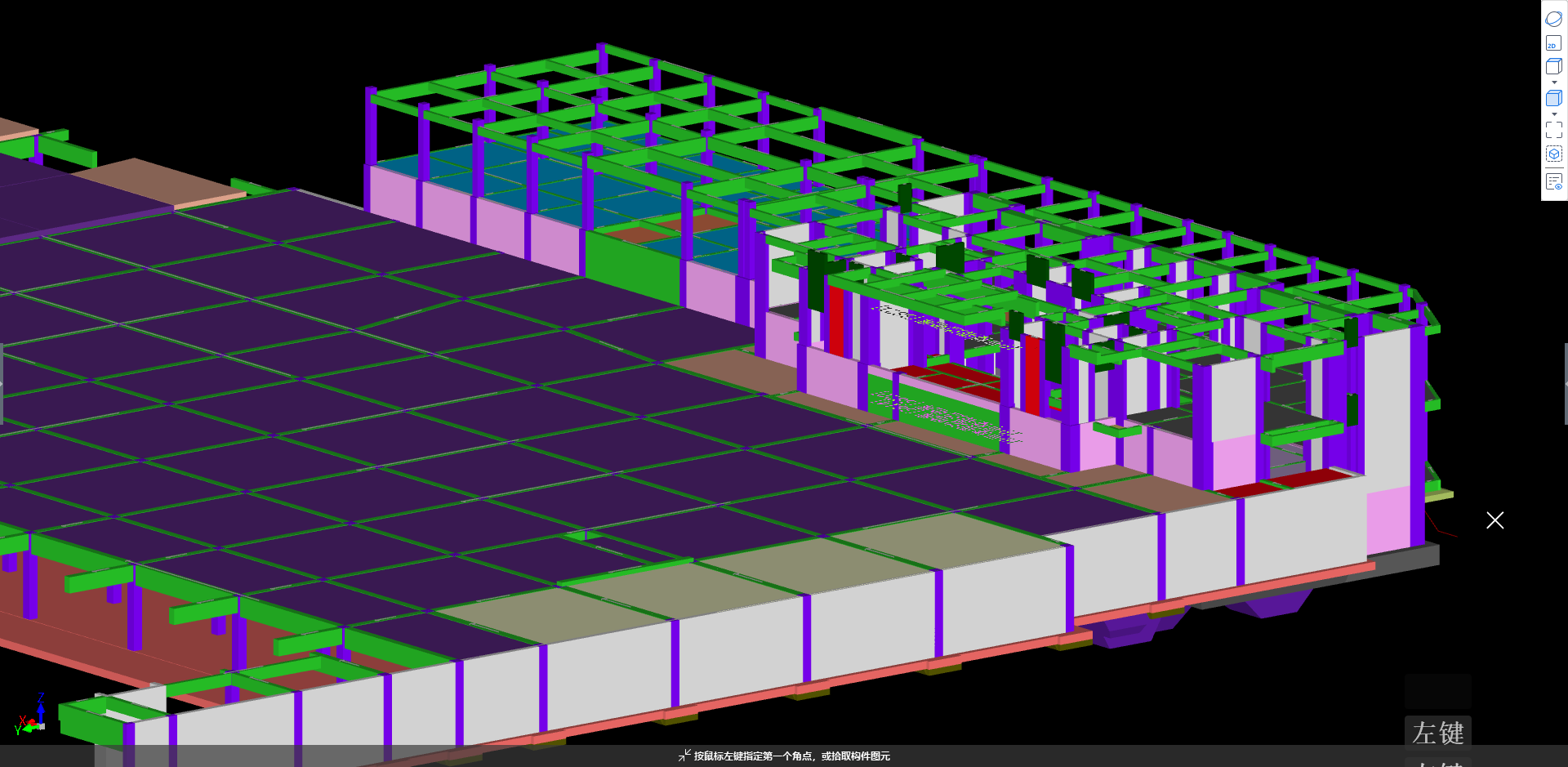Click the 左键 key indicator label
The image size is (1568, 767).
coord(1437,733)
